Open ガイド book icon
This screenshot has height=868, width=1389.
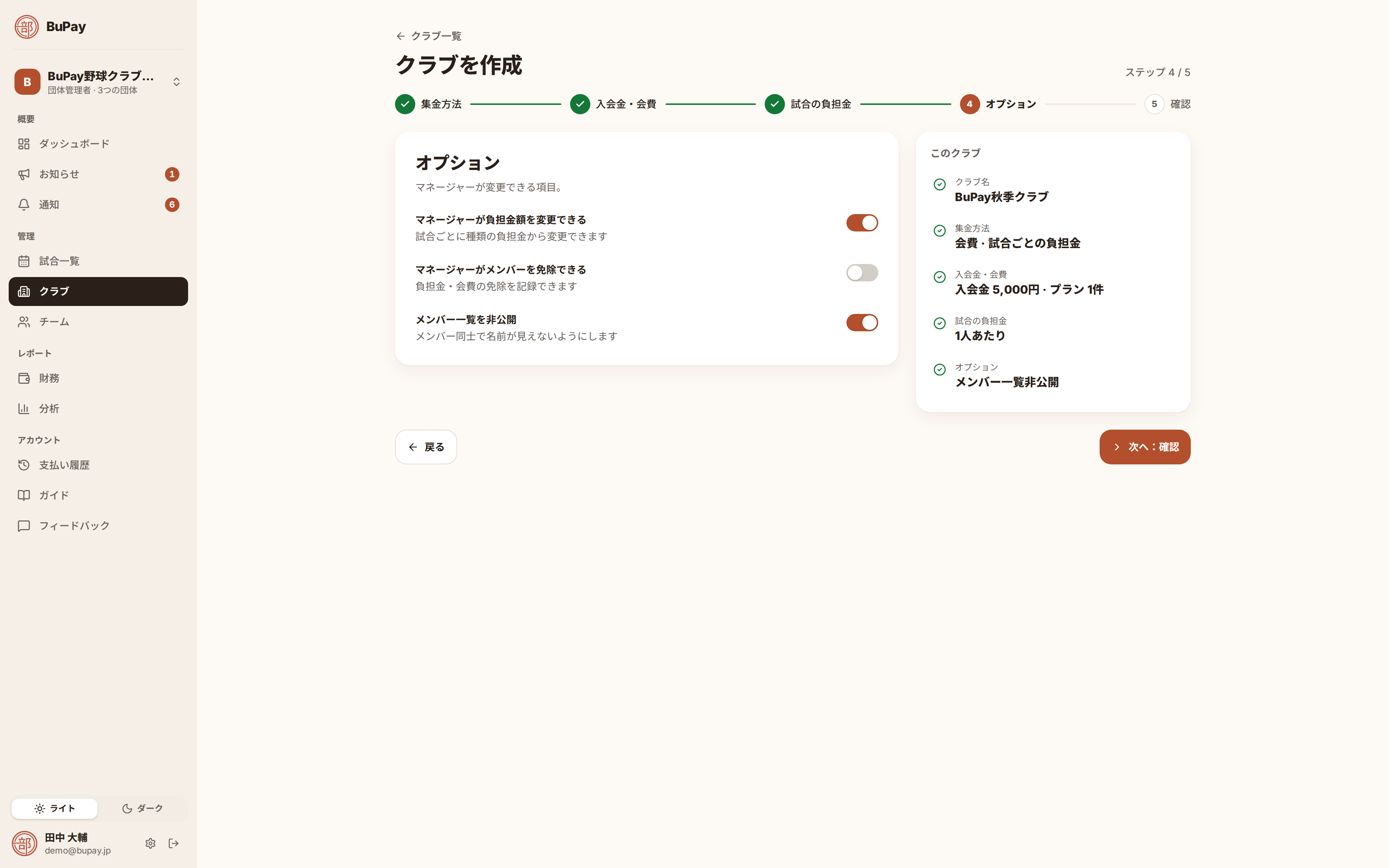24,495
